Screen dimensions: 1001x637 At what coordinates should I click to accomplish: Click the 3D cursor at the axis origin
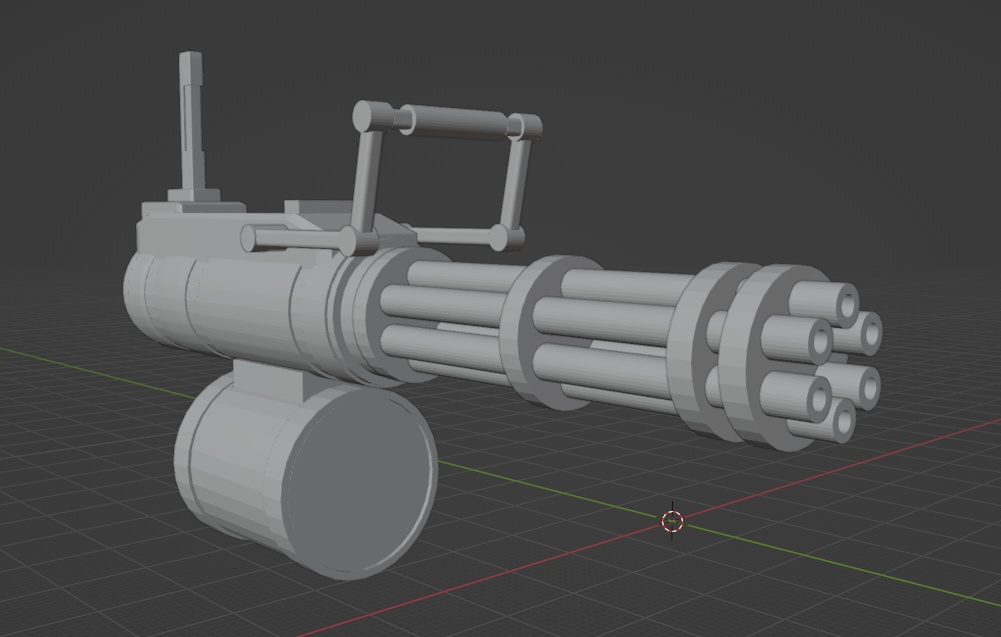pos(672,521)
